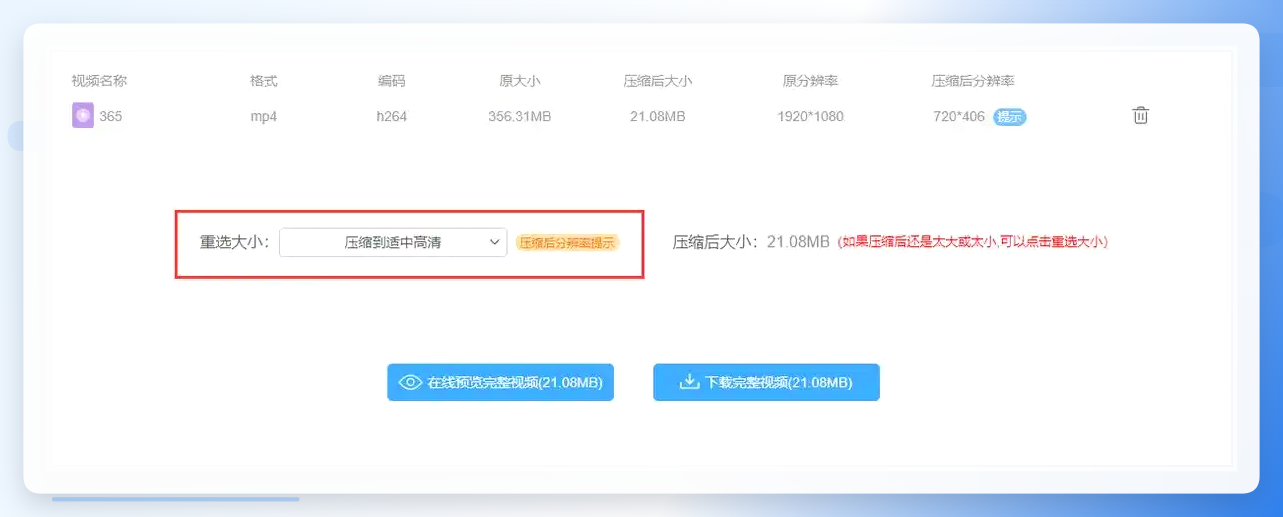
Task: Click the blue 提示 badge next to 720*406
Action: click(1010, 117)
